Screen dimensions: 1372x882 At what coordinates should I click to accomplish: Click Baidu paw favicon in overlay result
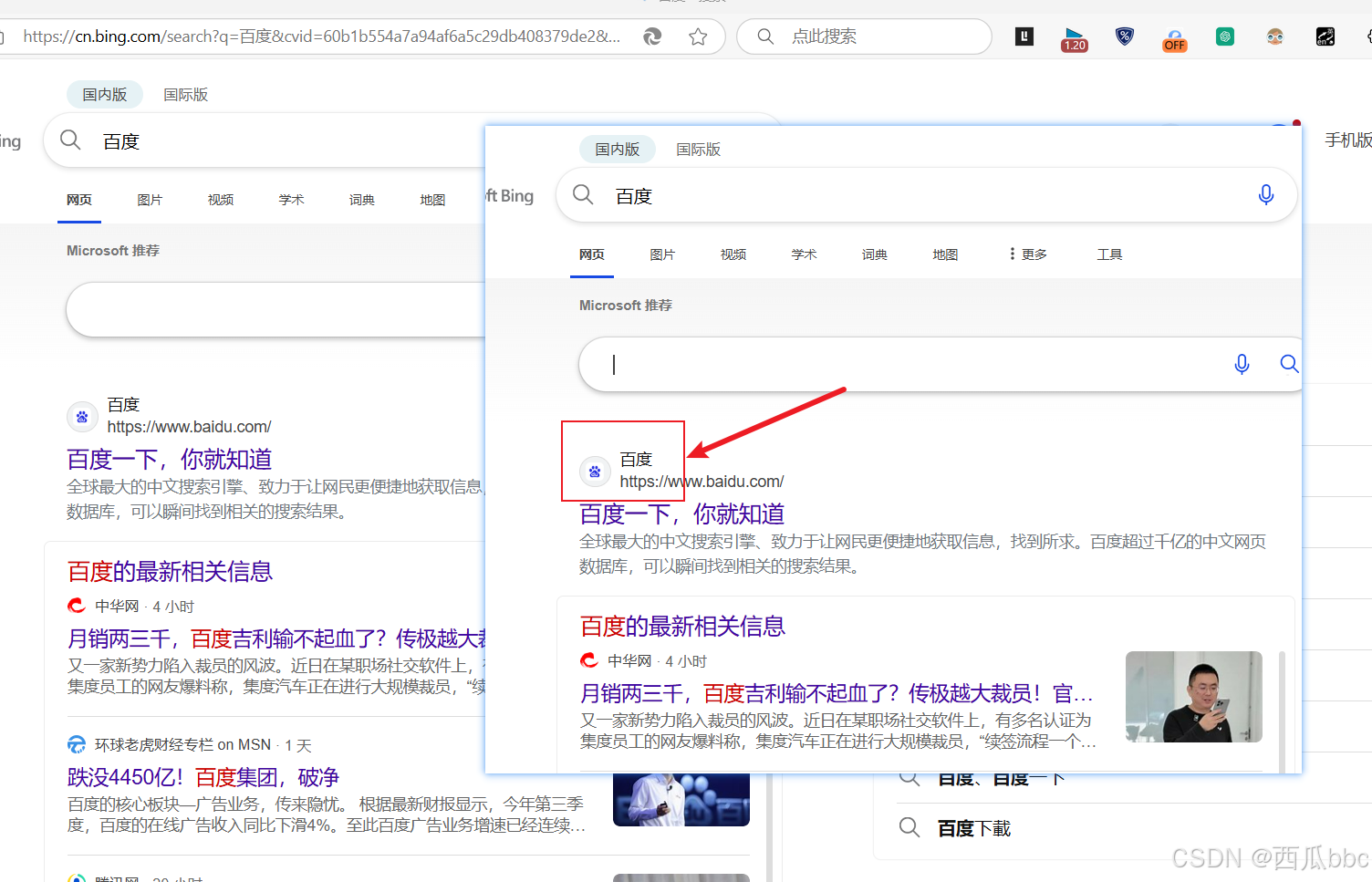[x=595, y=472]
